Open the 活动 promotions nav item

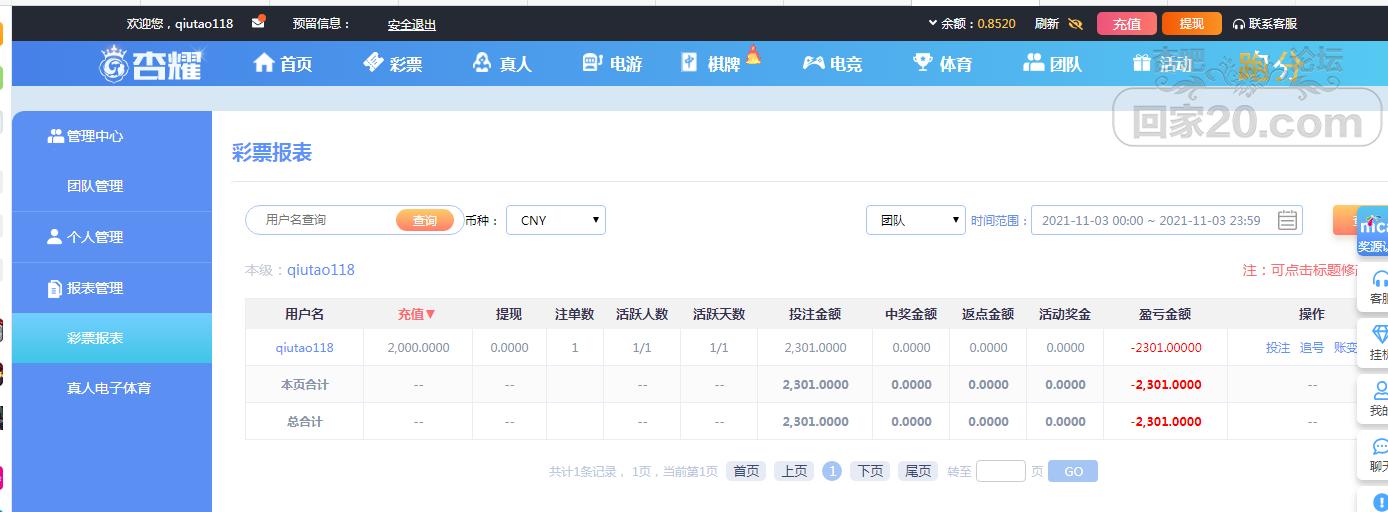pos(1162,63)
